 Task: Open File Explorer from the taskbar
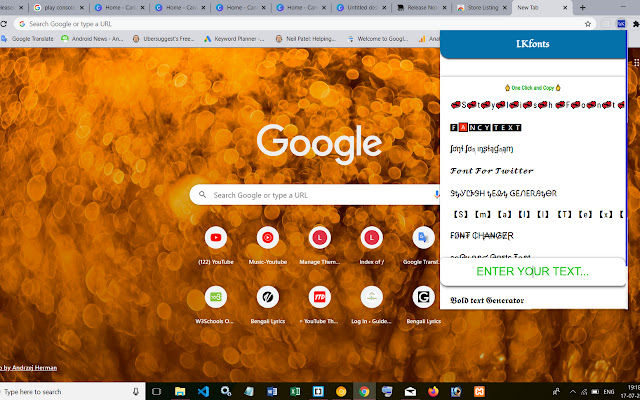(180, 391)
